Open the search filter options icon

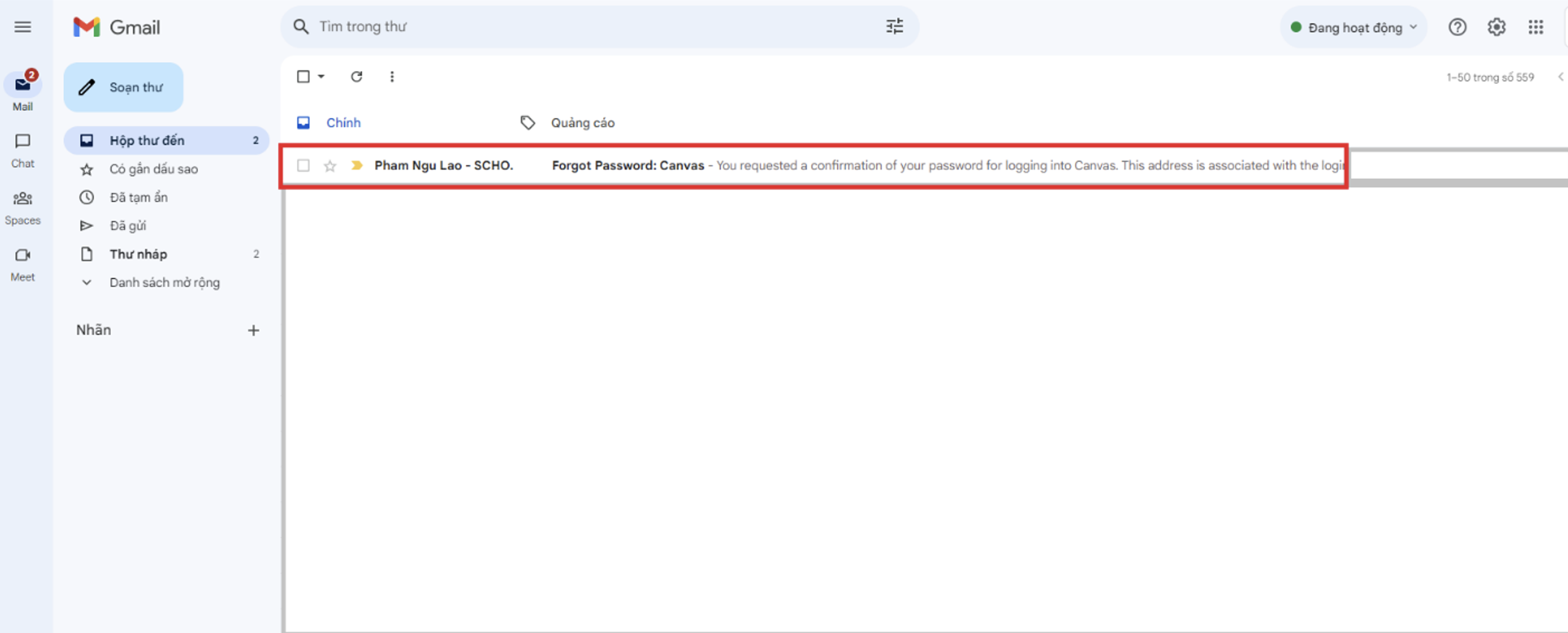(x=894, y=27)
